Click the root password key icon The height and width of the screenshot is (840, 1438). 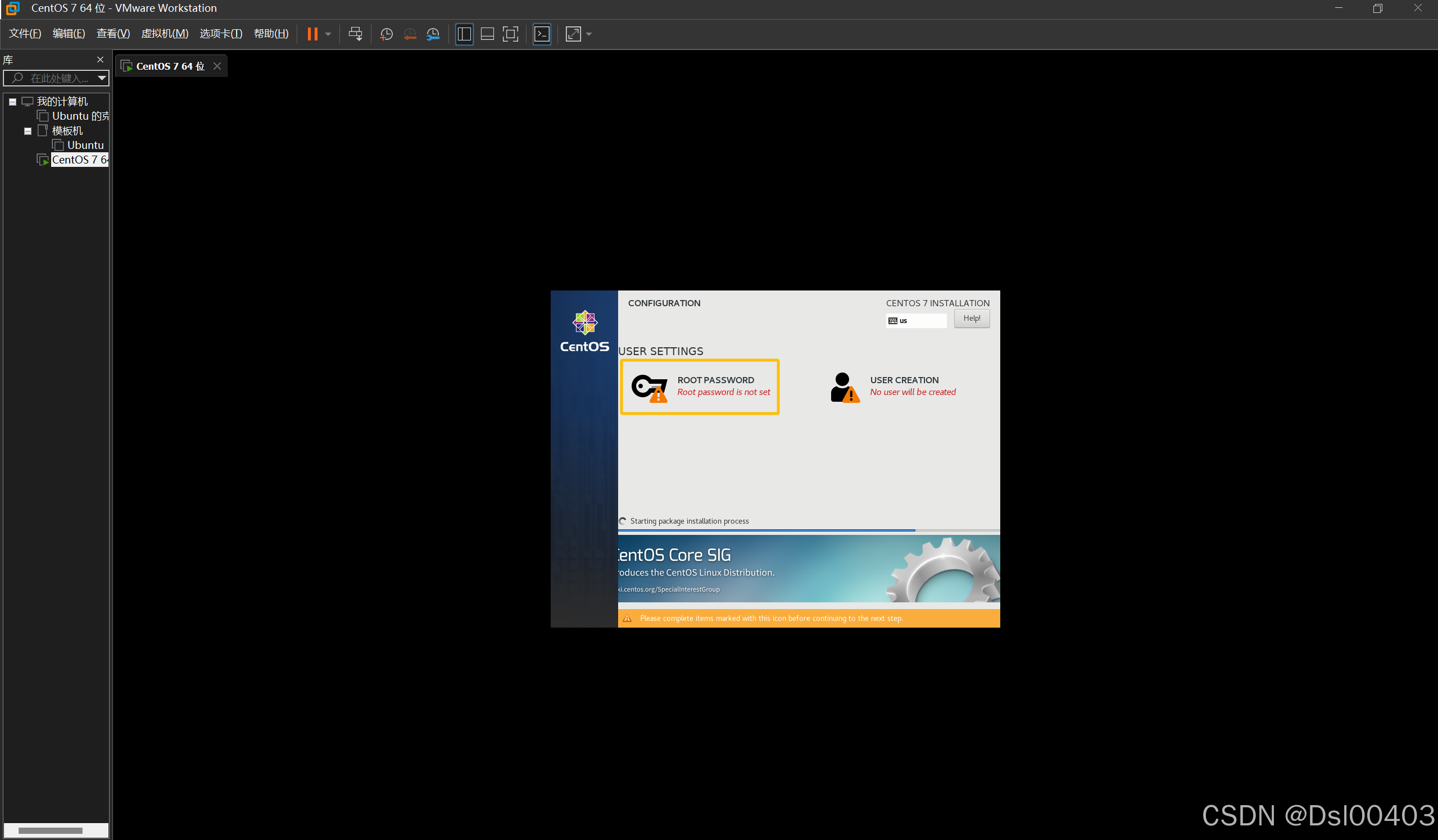[x=649, y=388]
